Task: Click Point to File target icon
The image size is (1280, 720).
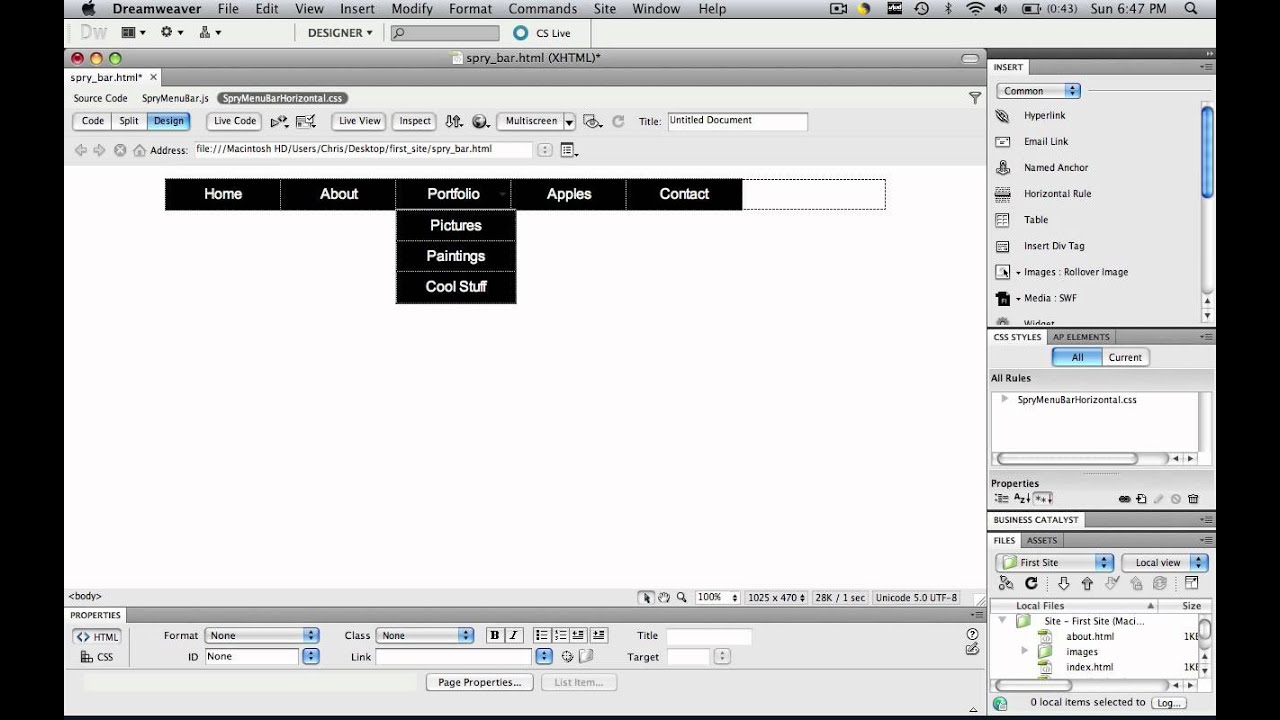Action: (x=567, y=657)
